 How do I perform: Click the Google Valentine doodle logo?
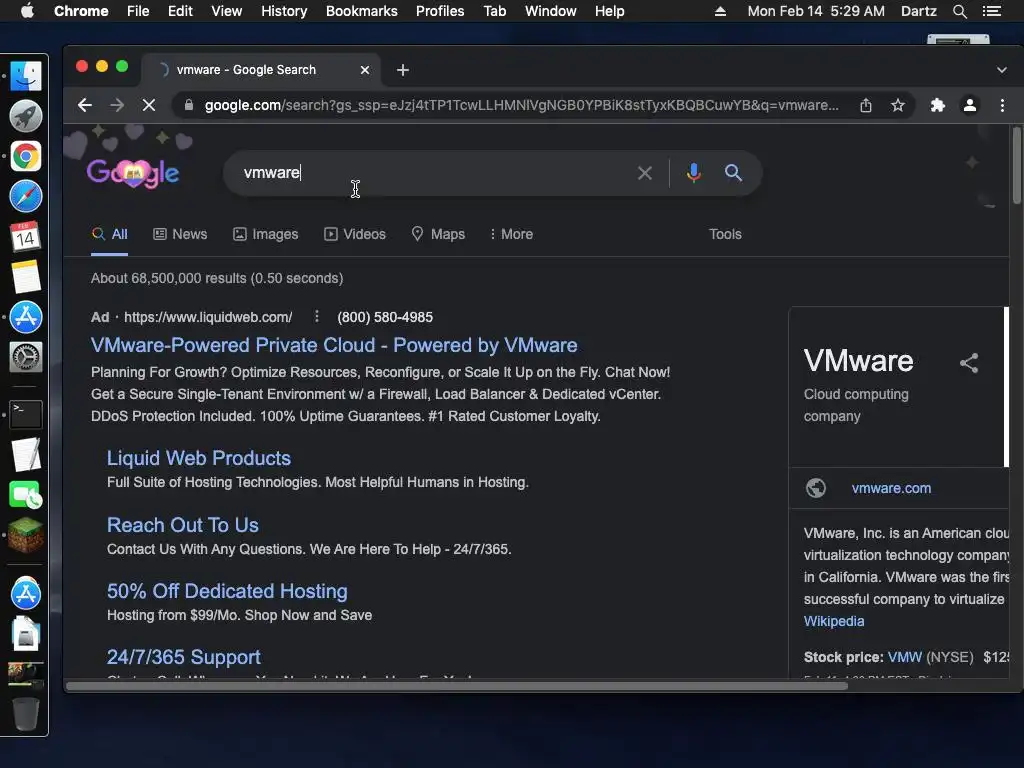pyautogui.click(x=133, y=173)
